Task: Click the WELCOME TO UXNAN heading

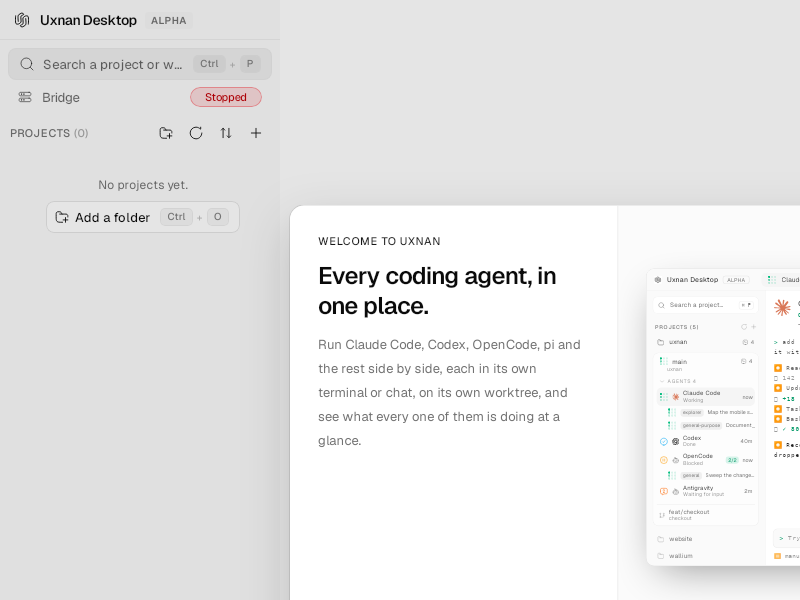Action: click(379, 241)
